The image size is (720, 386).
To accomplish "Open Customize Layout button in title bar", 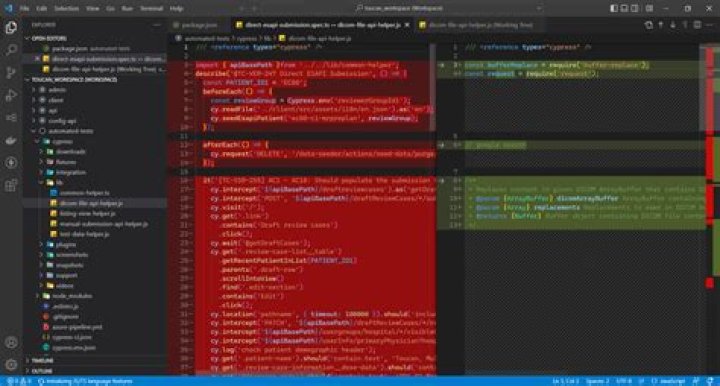I will pos(649,8).
